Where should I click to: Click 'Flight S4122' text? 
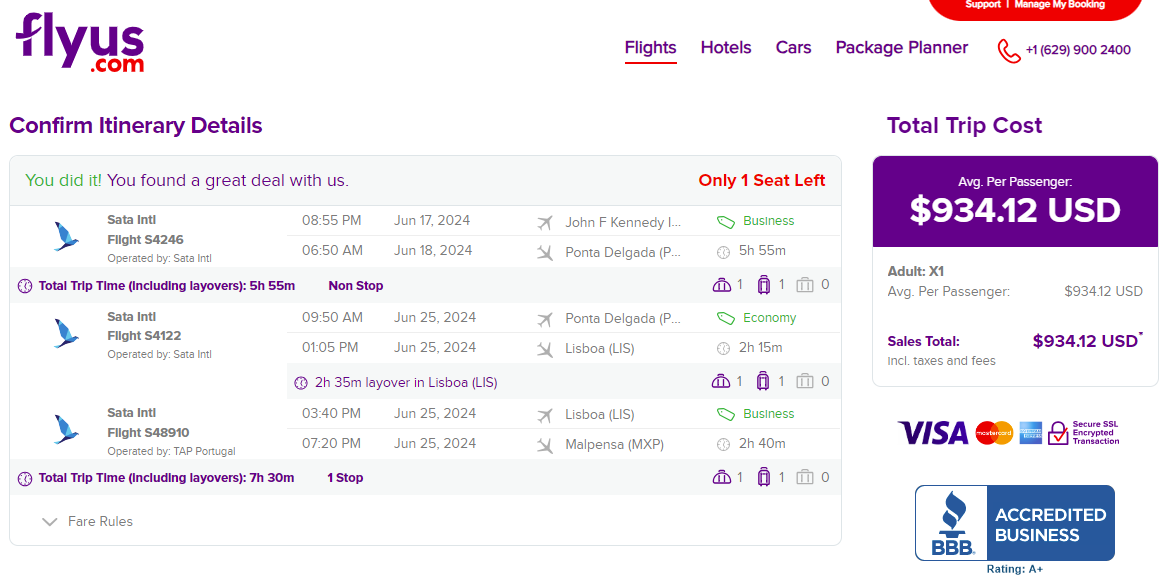point(144,335)
